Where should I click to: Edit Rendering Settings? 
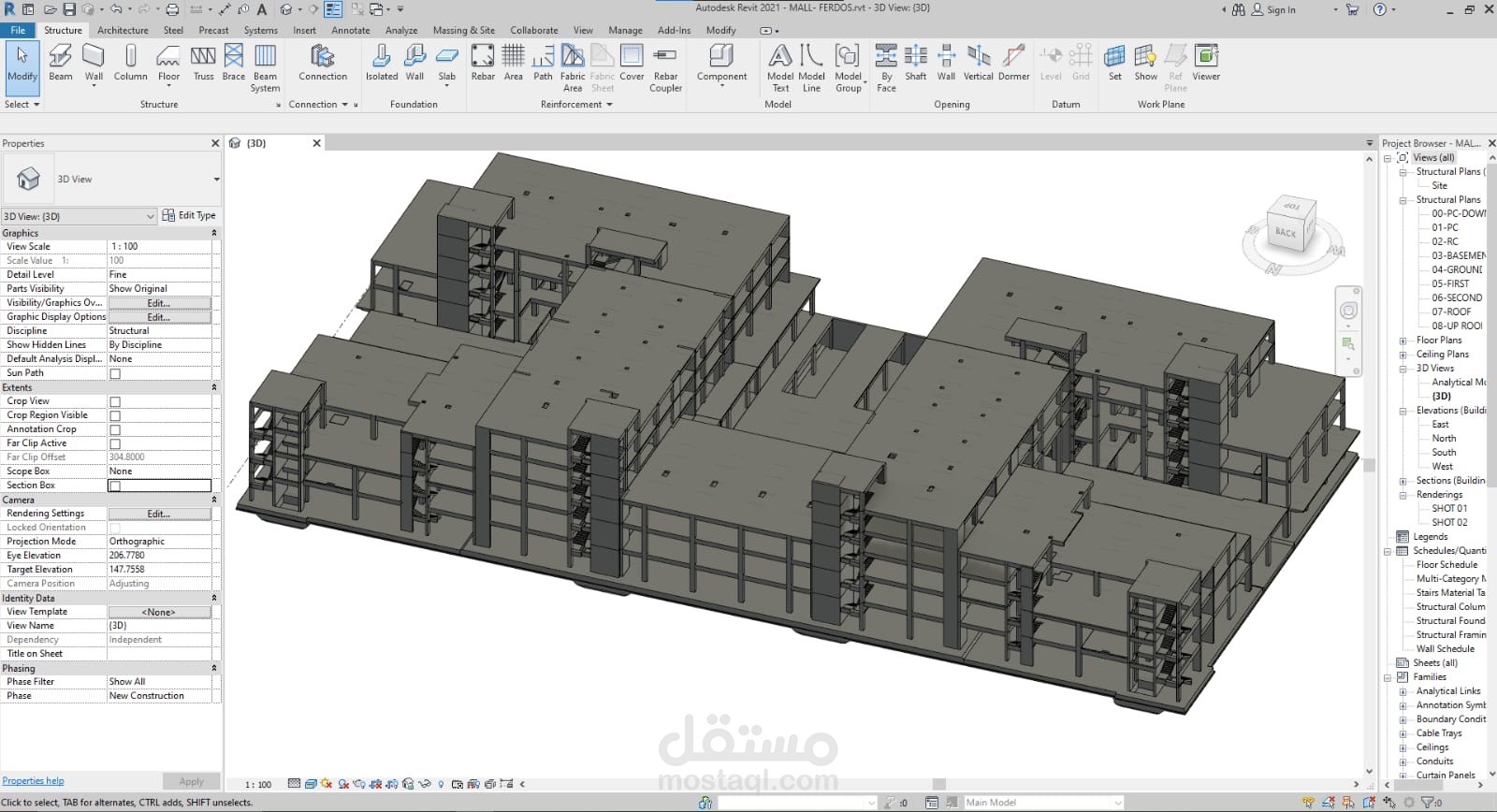[x=159, y=514]
